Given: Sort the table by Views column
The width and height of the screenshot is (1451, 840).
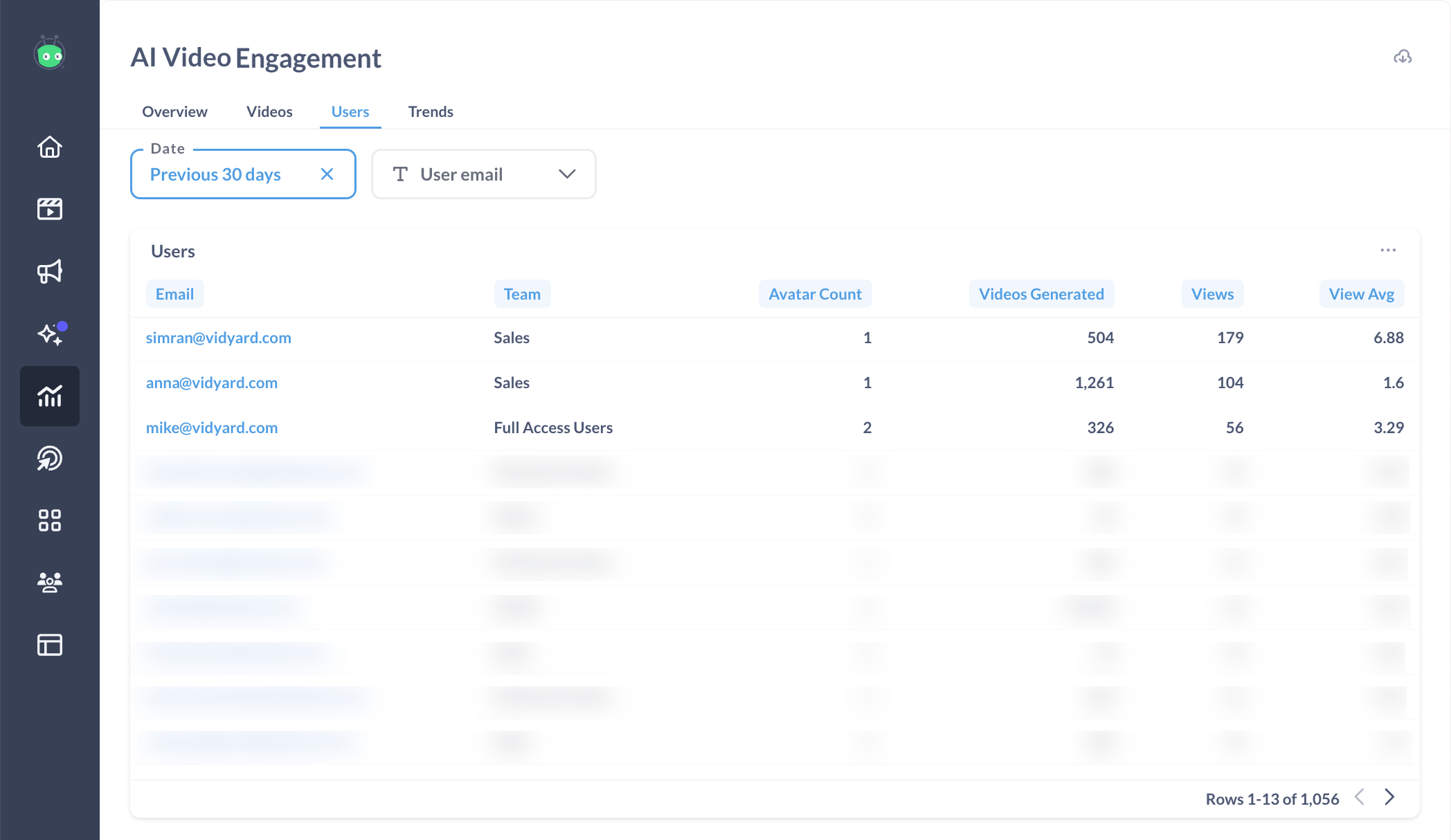Looking at the screenshot, I should pos(1212,293).
